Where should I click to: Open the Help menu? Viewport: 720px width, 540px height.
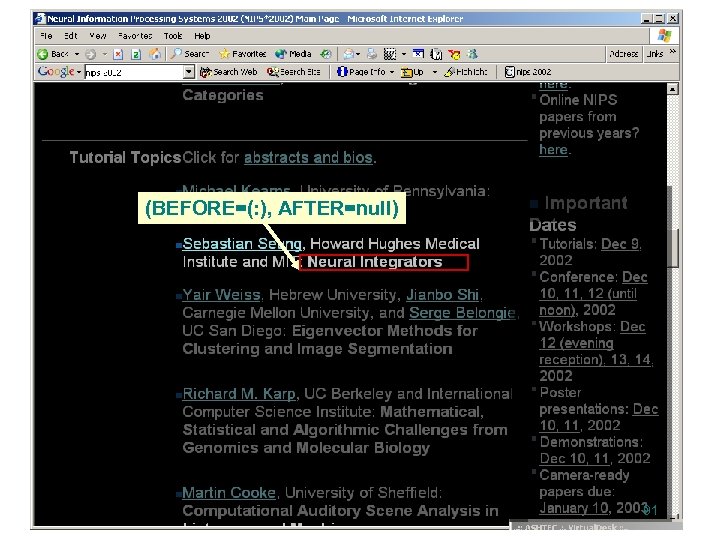pos(202,36)
